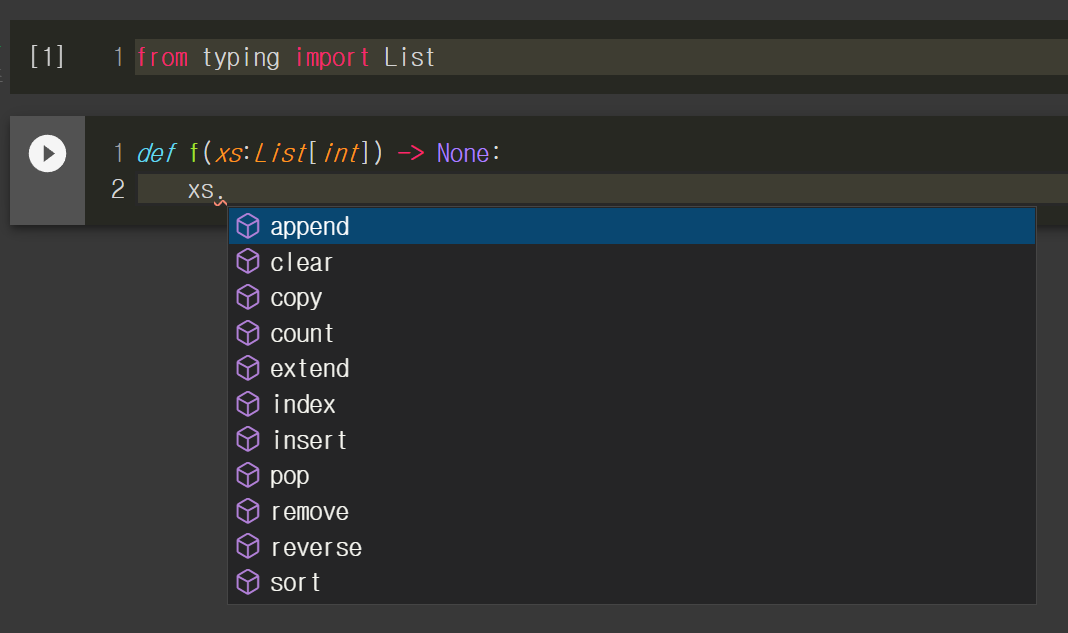The width and height of the screenshot is (1068, 633).
Task: Click the cube icon beside clear
Action: (248, 262)
